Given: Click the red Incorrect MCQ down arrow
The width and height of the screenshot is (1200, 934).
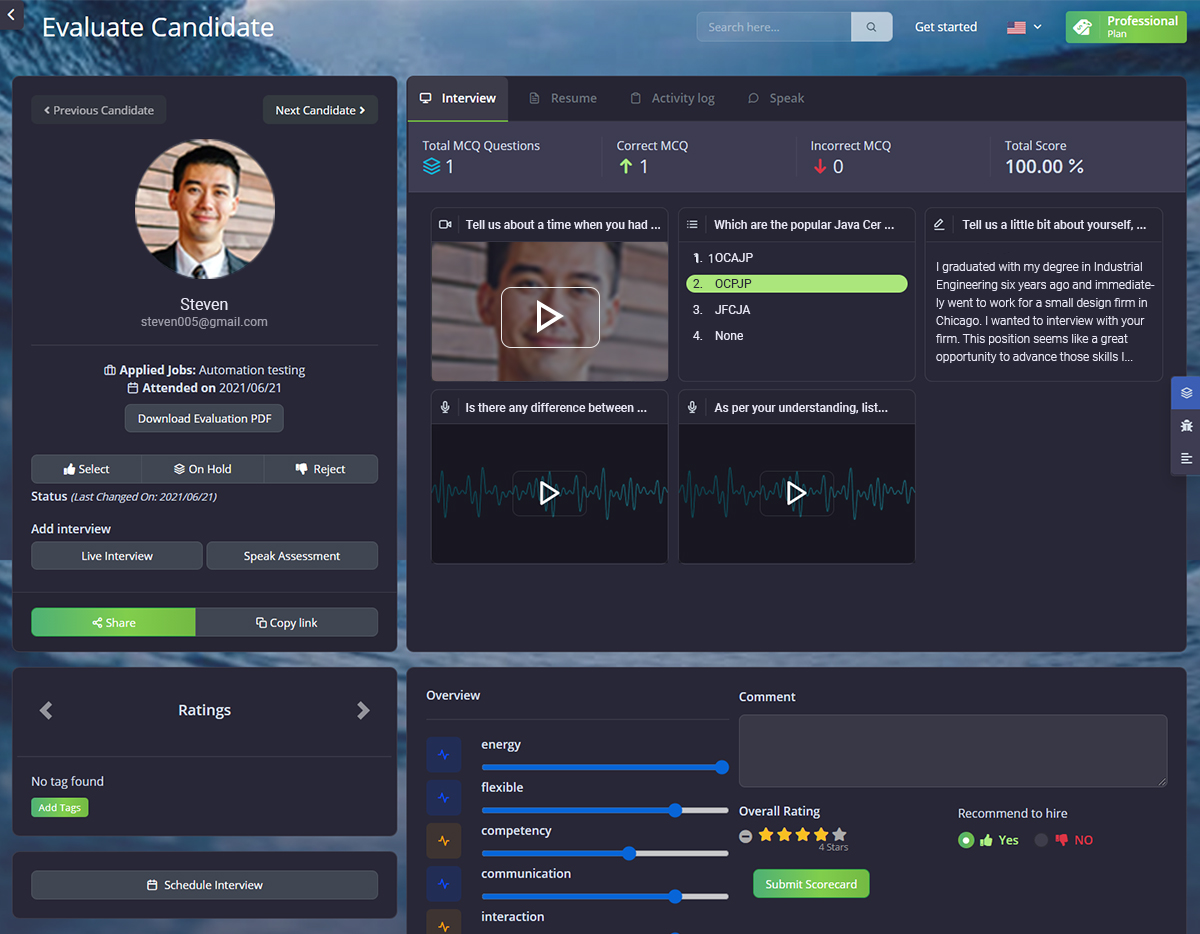Looking at the screenshot, I should coord(820,167).
